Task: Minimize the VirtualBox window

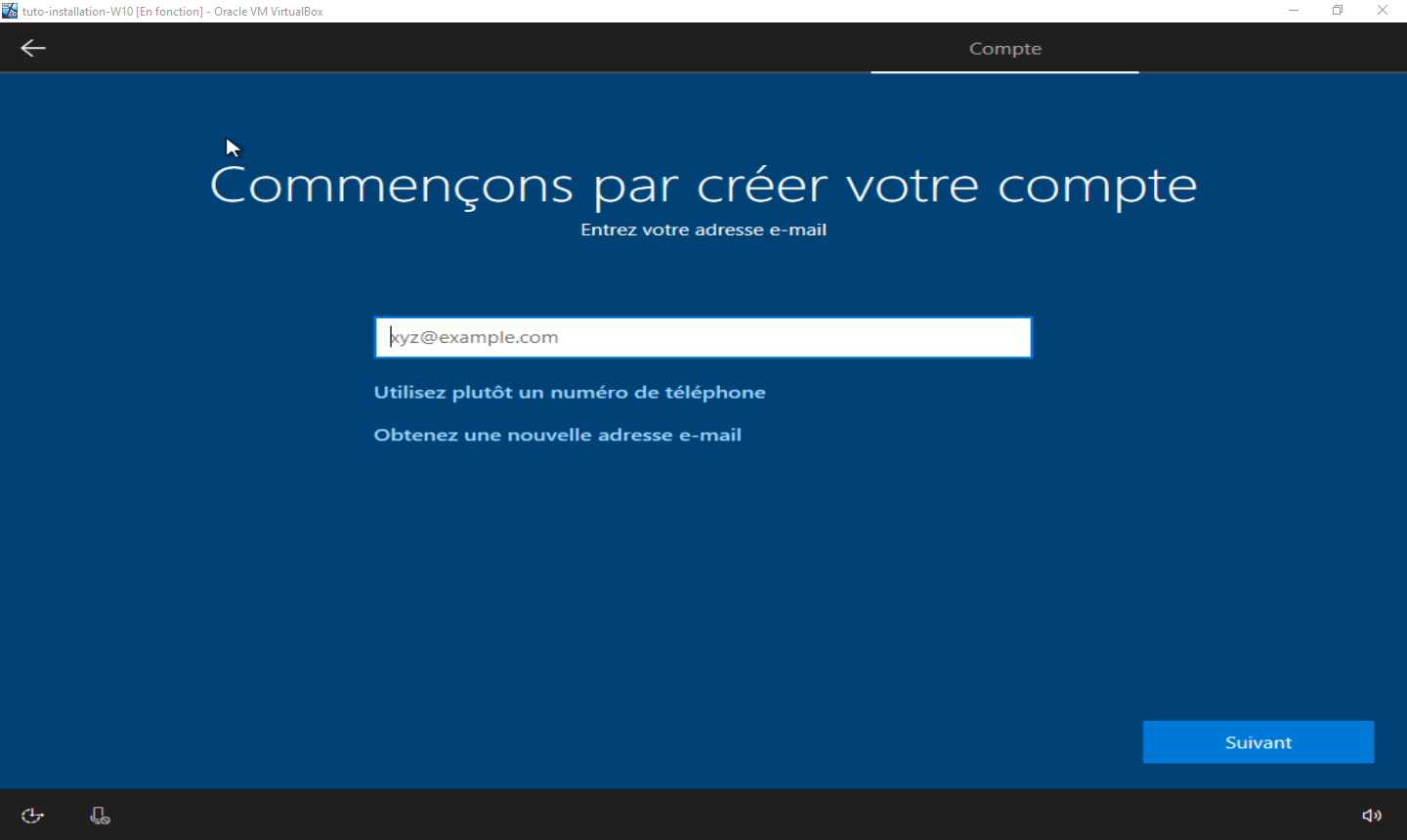Action: 1293,10
